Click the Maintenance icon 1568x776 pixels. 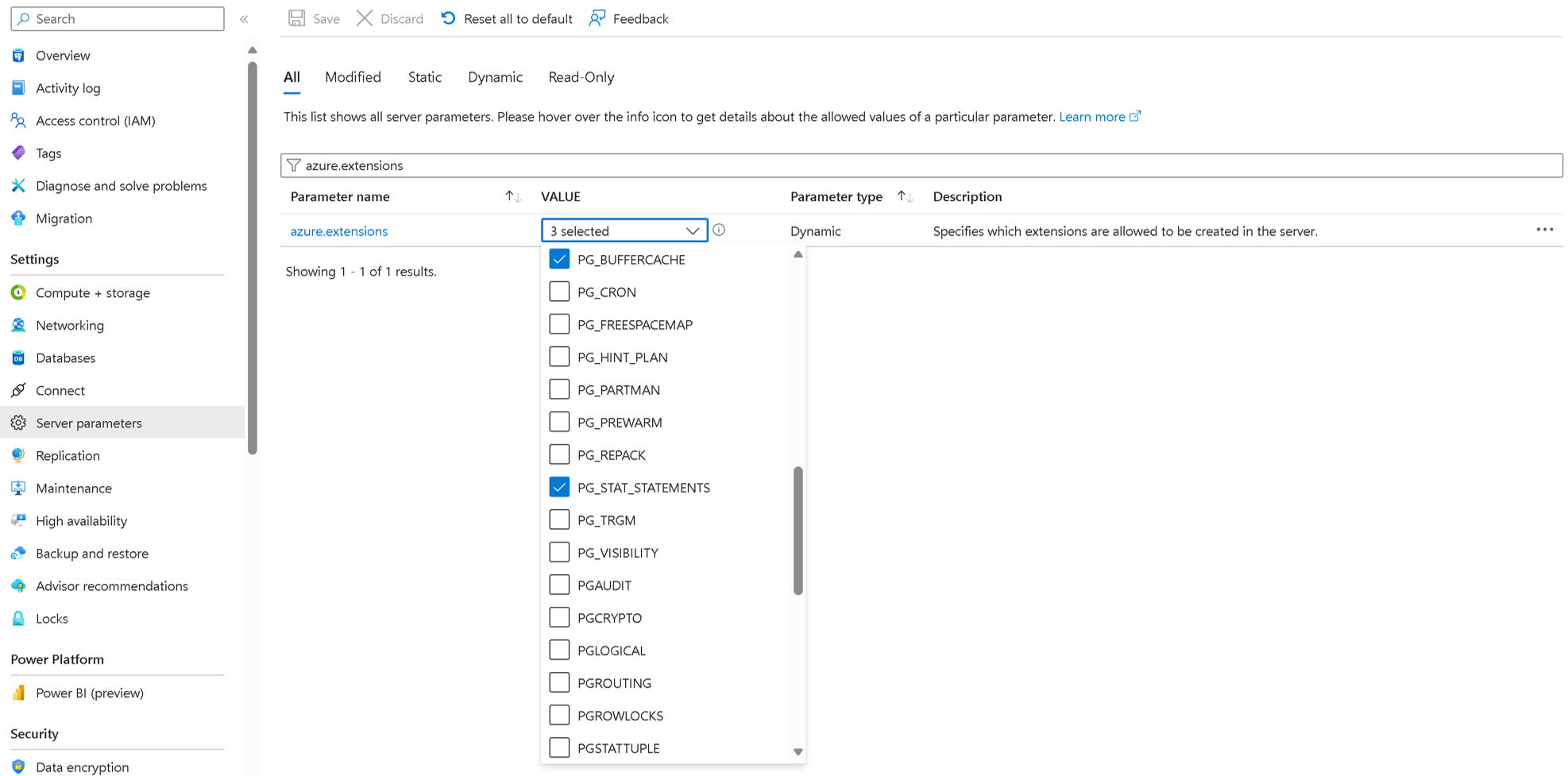[x=18, y=488]
